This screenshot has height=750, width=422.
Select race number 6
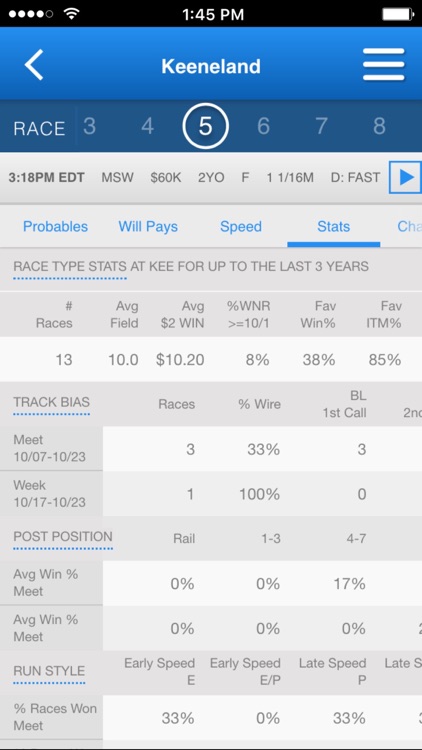pyautogui.click(x=264, y=126)
